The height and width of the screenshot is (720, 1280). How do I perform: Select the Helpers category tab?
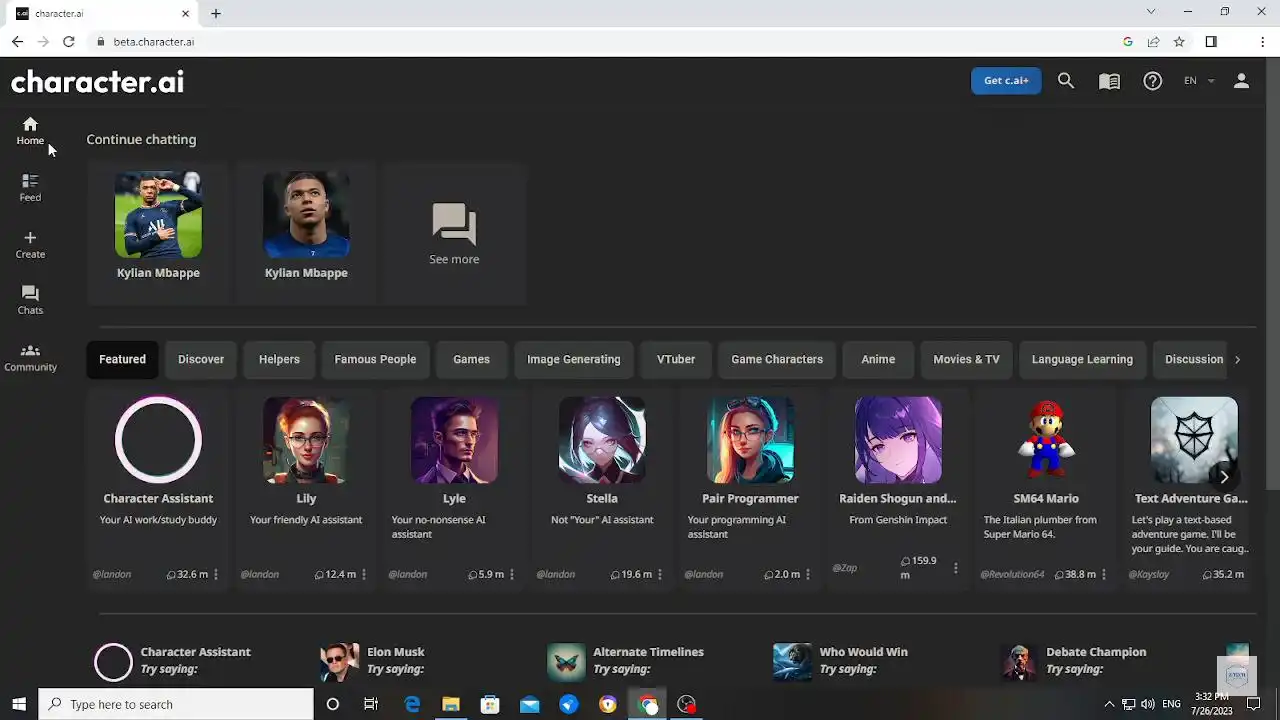[279, 359]
